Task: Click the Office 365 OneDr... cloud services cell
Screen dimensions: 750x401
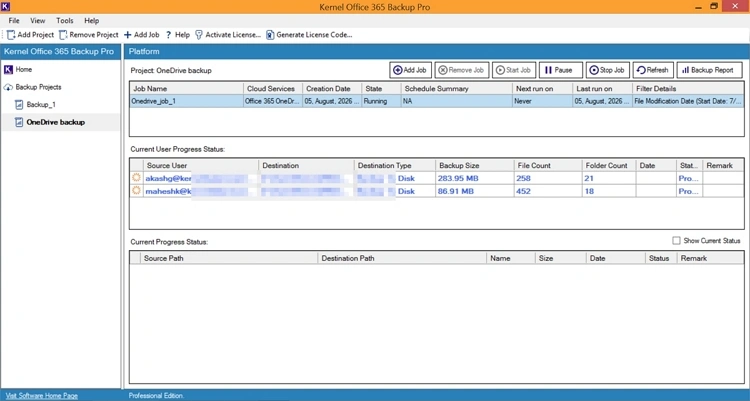Action: click(273, 101)
